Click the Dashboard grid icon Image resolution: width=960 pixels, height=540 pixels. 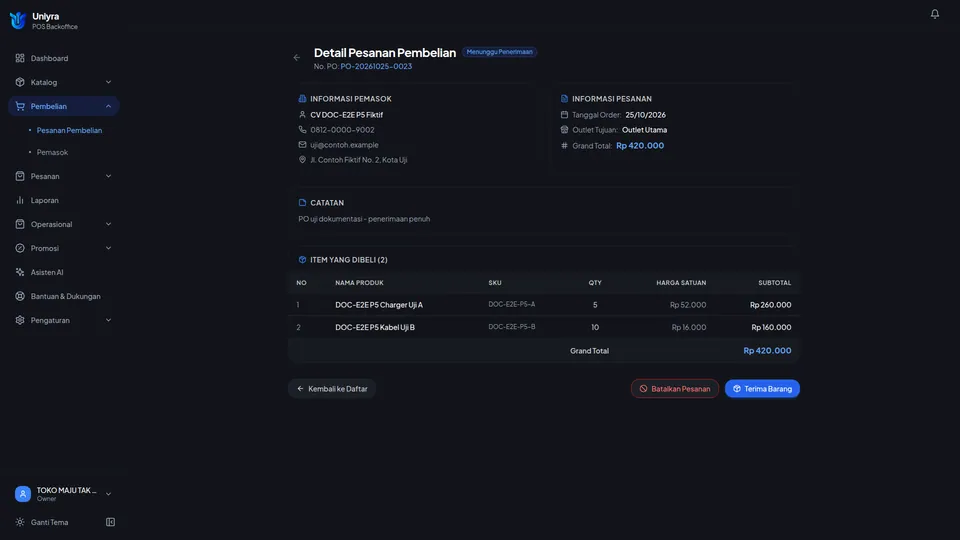click(20, 58)
